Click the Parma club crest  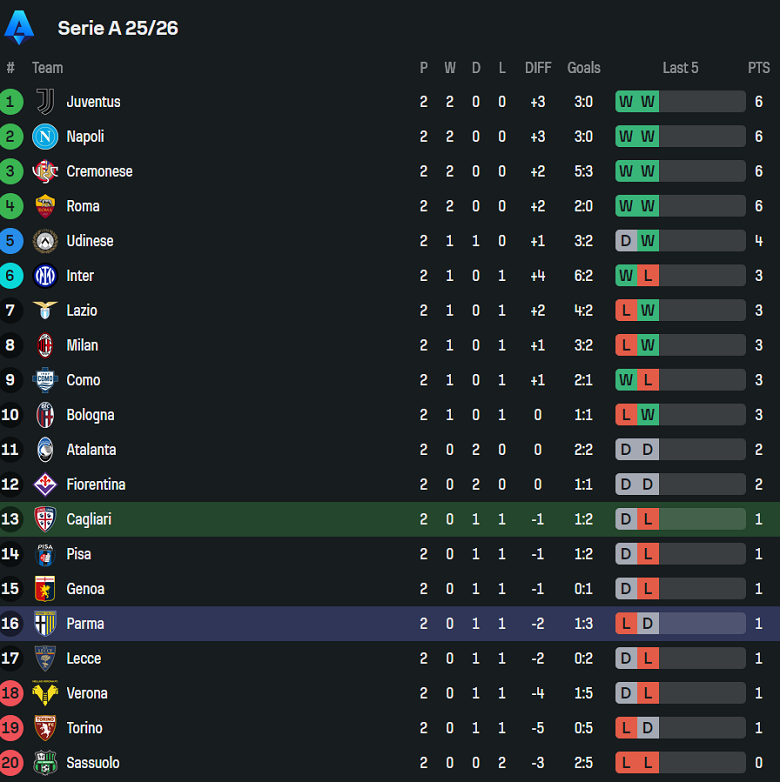(45, 624)
